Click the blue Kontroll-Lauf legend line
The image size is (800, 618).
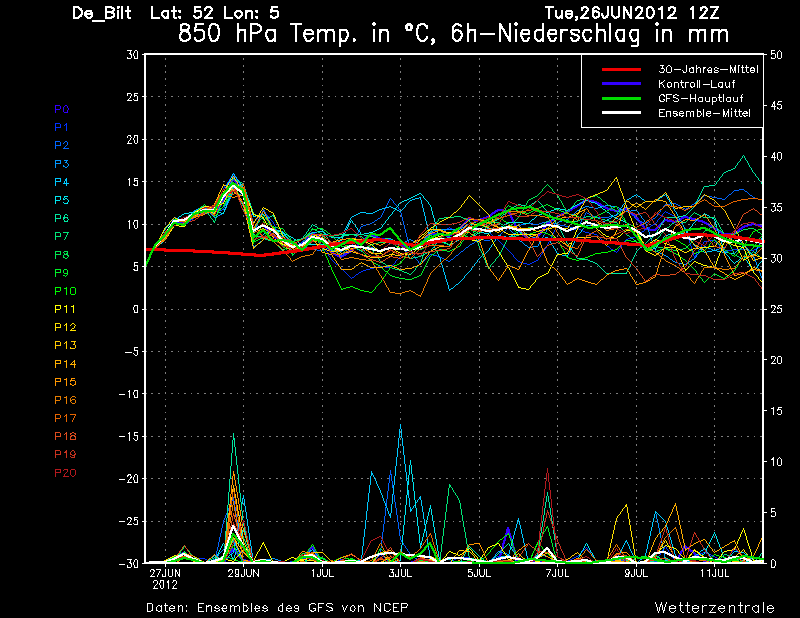621,84
